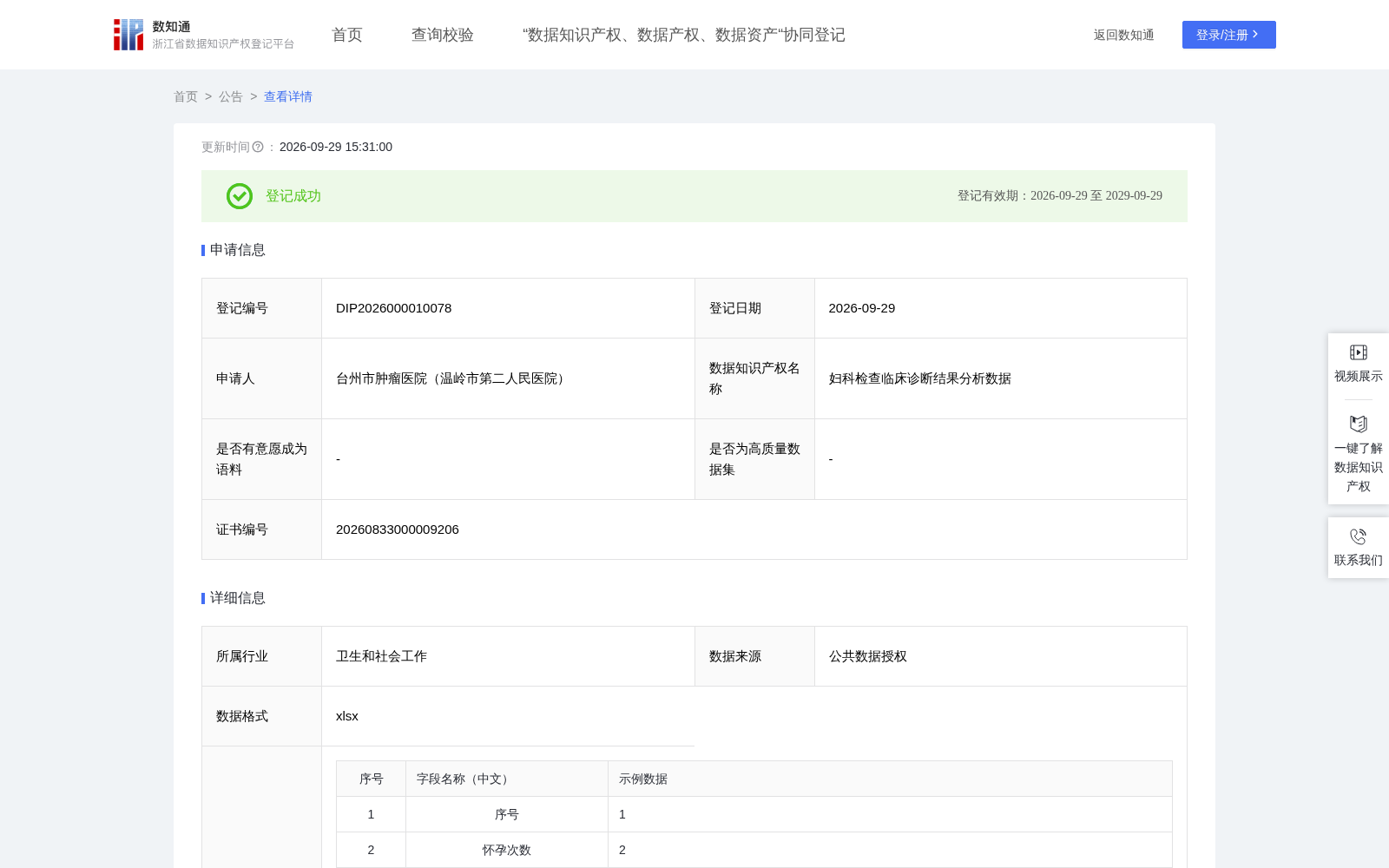Screen dimensions: 1389x868
Task: Click 返回数知通 link
Action: [1123, 35]
